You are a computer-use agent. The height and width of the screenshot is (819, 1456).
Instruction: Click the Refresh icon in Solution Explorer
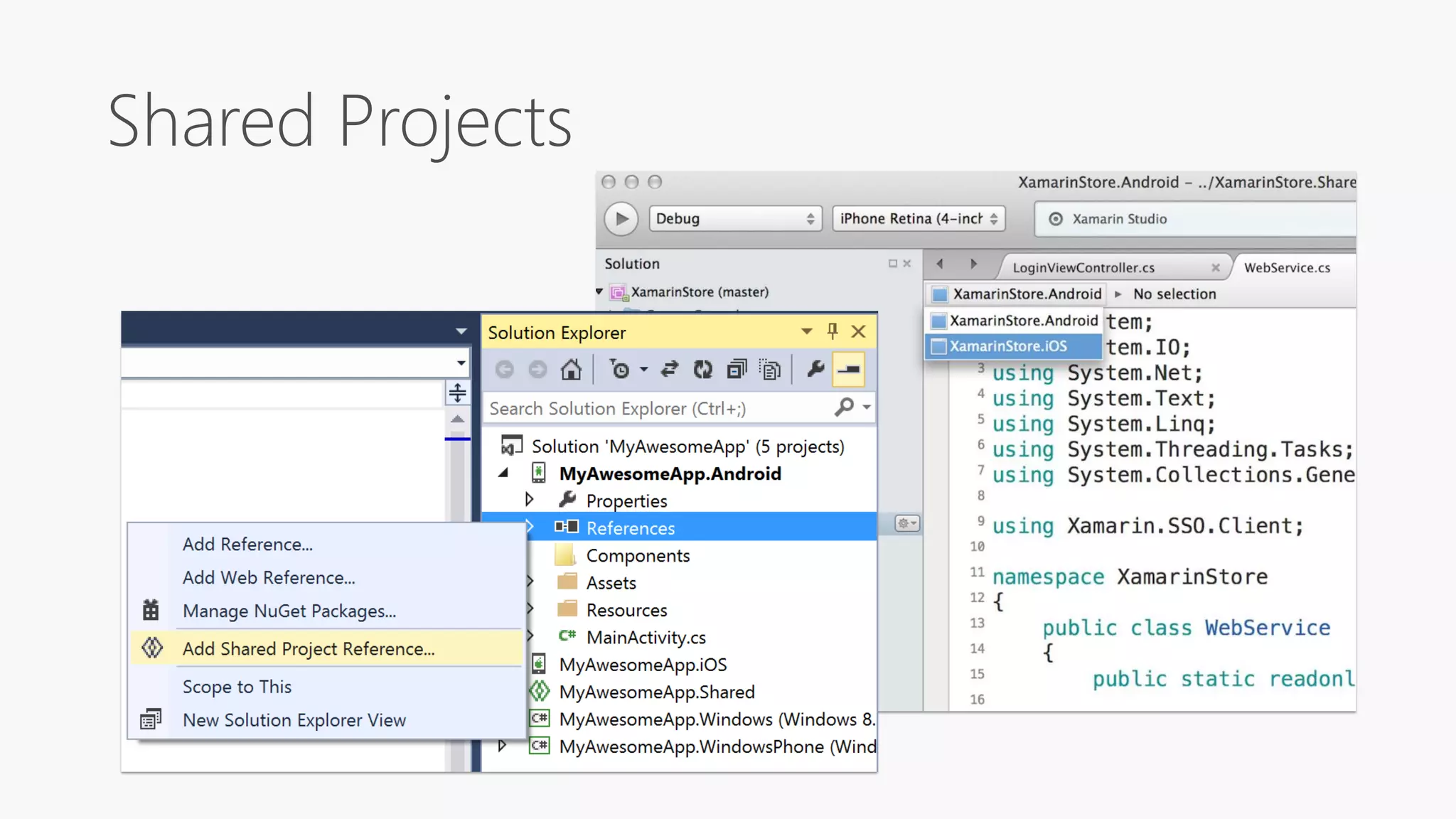point(702,370)
